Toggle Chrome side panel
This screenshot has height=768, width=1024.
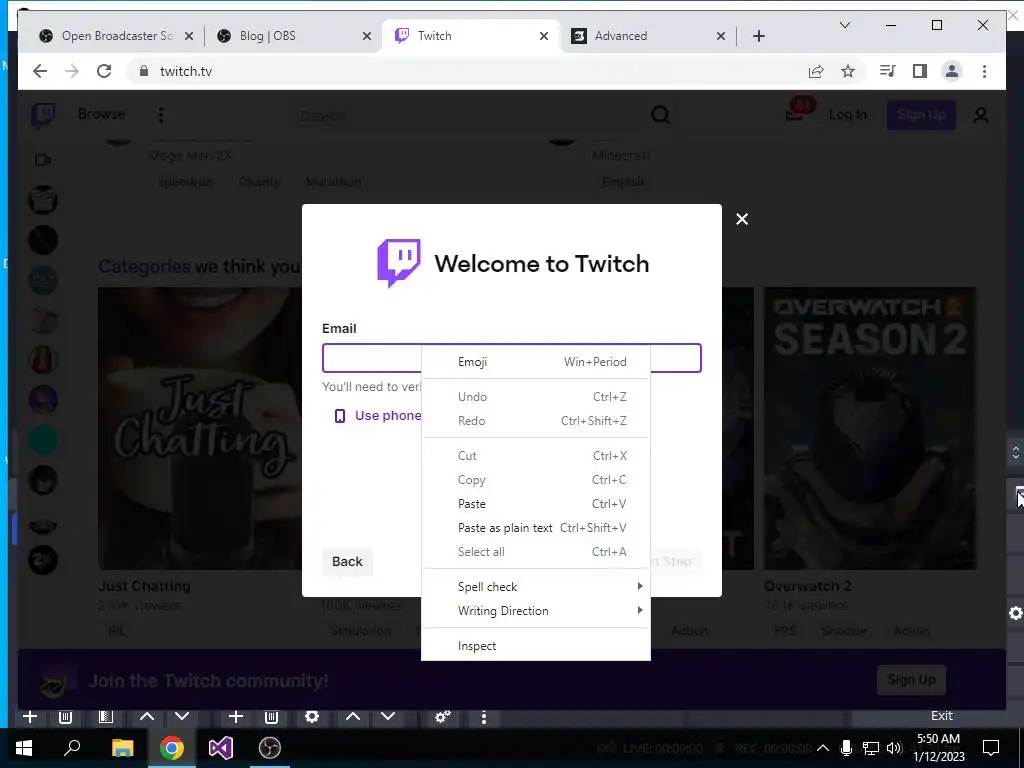[x=920, y=71]
